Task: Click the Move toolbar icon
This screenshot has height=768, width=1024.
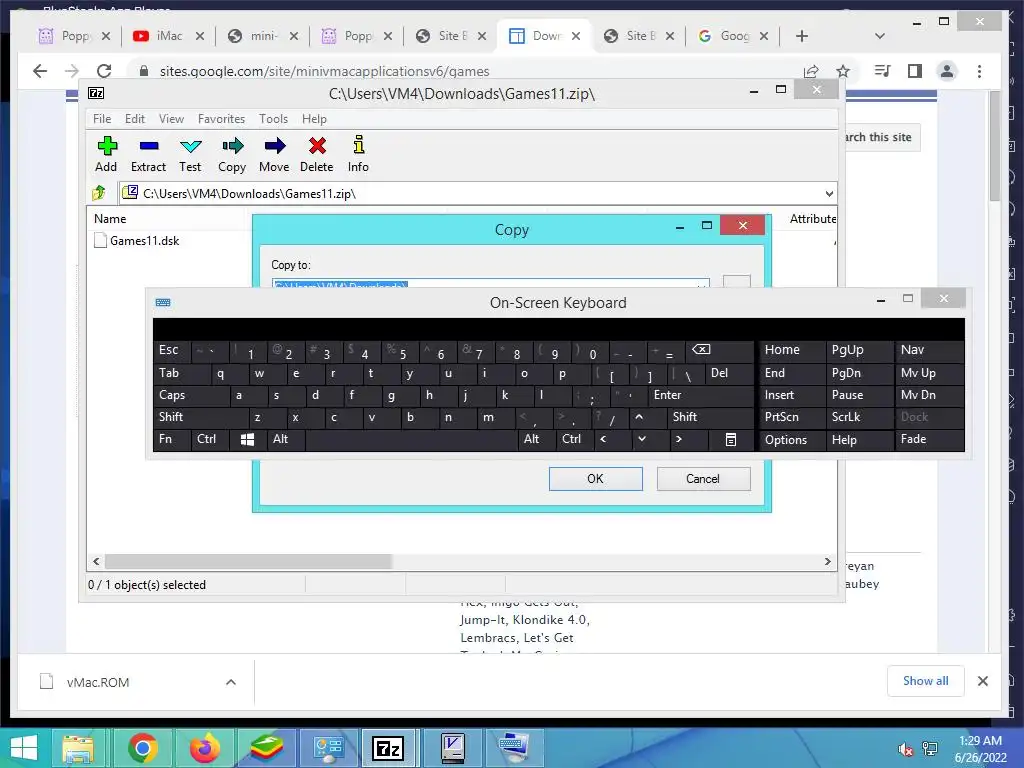Action: 274,154
